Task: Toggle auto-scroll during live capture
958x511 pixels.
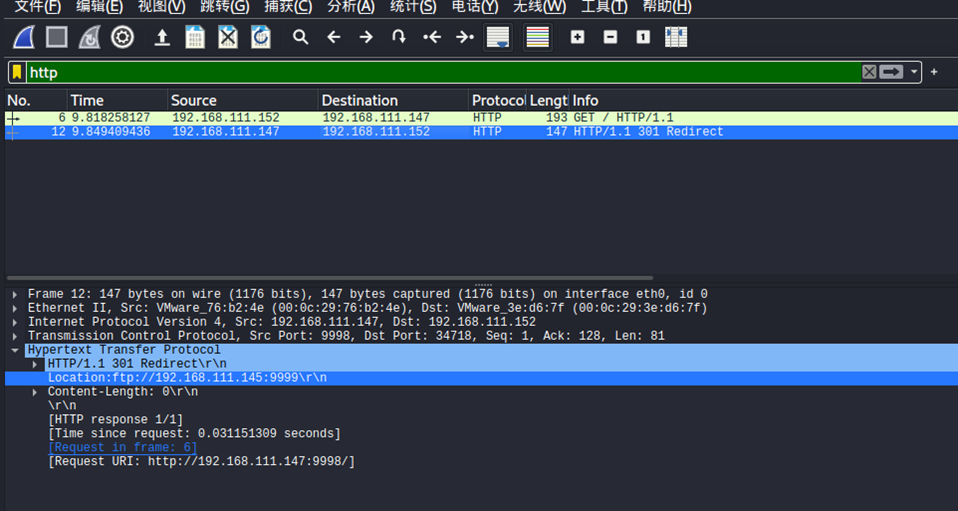Action: (x=498, y=37)
